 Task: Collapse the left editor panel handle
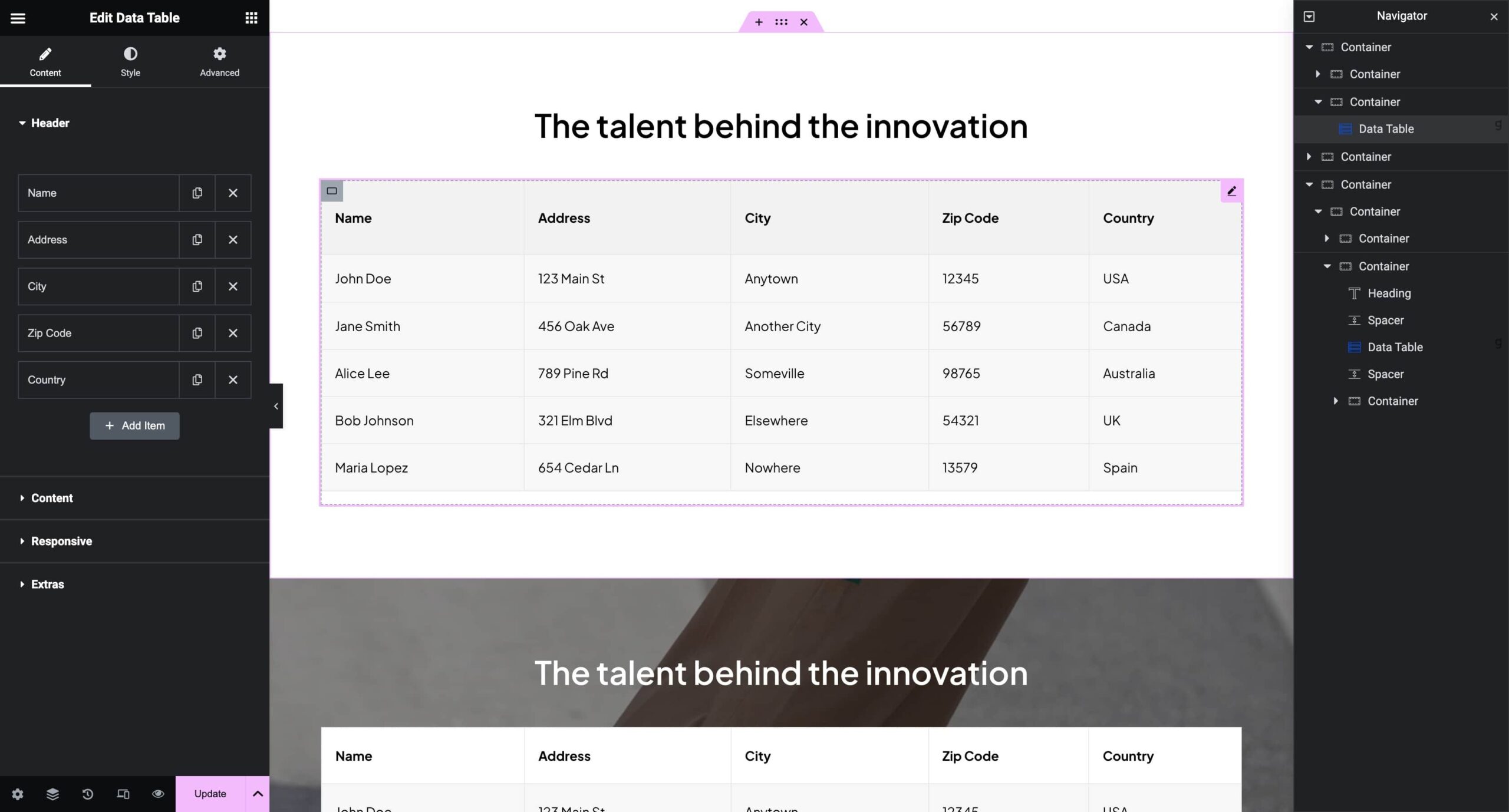click(x=276, y=406)
